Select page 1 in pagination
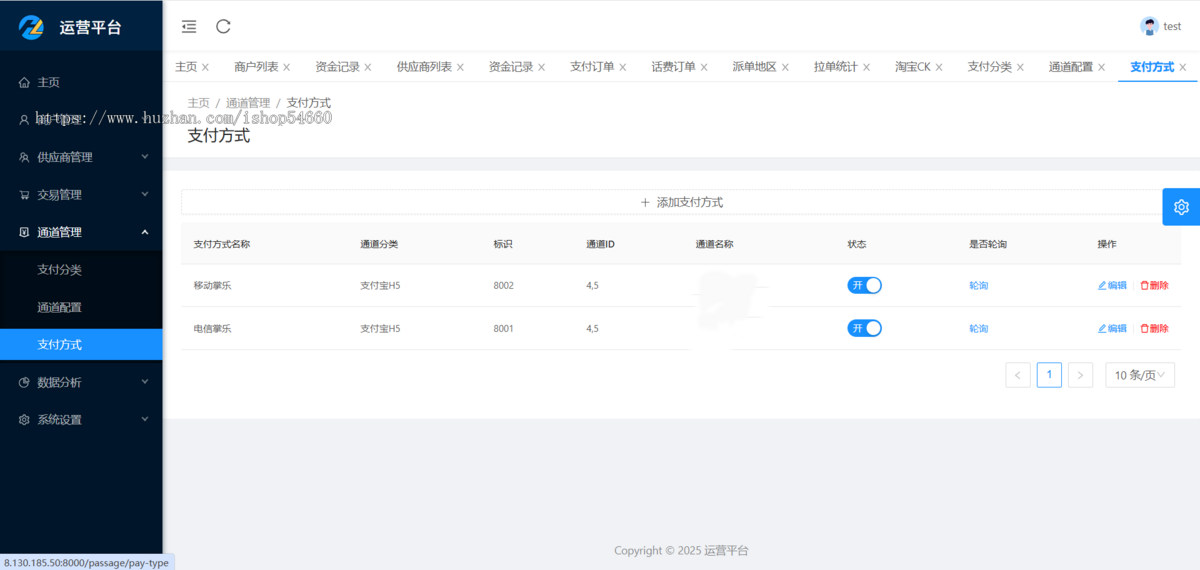The width and height of the screenshot is (1200, 570). (x=1049, y=375)
